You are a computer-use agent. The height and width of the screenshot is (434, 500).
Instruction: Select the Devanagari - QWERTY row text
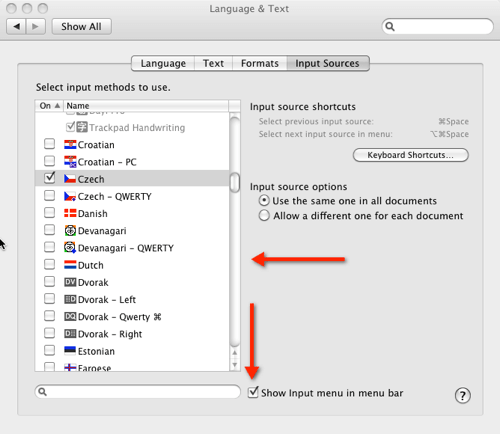(x=126, y=248)
